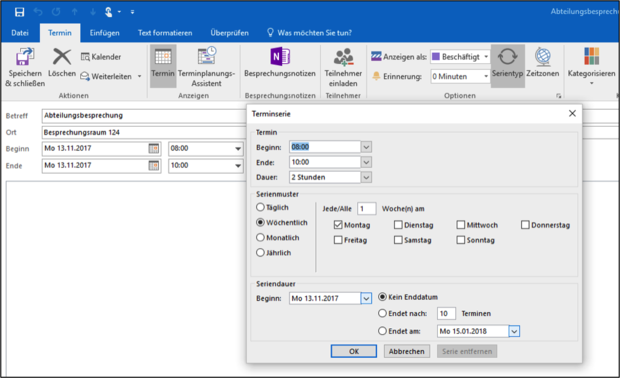Select the Termin ribbon tab

60,33
